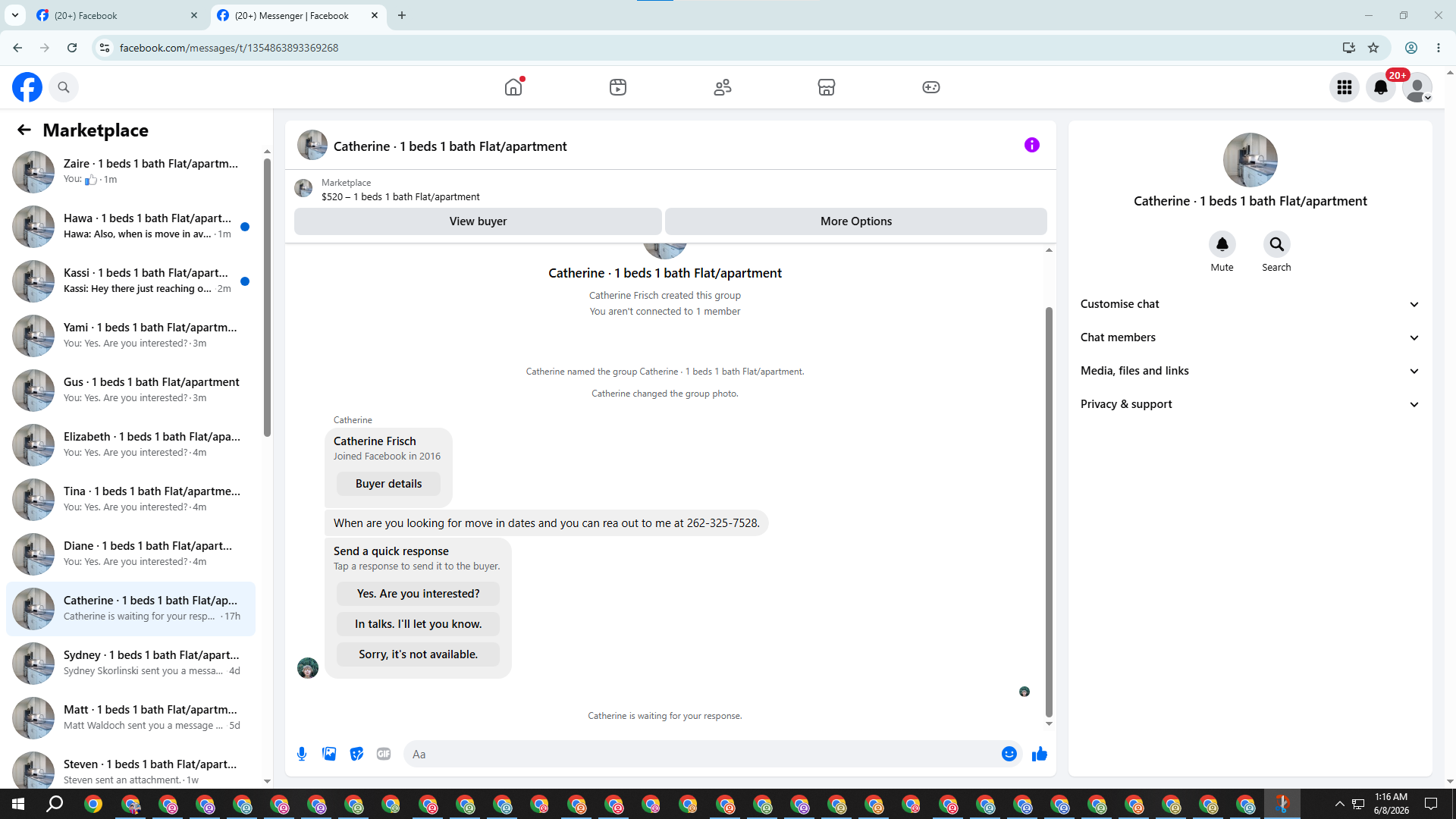Open the Friends icon in top navigation

click(723, 87)
